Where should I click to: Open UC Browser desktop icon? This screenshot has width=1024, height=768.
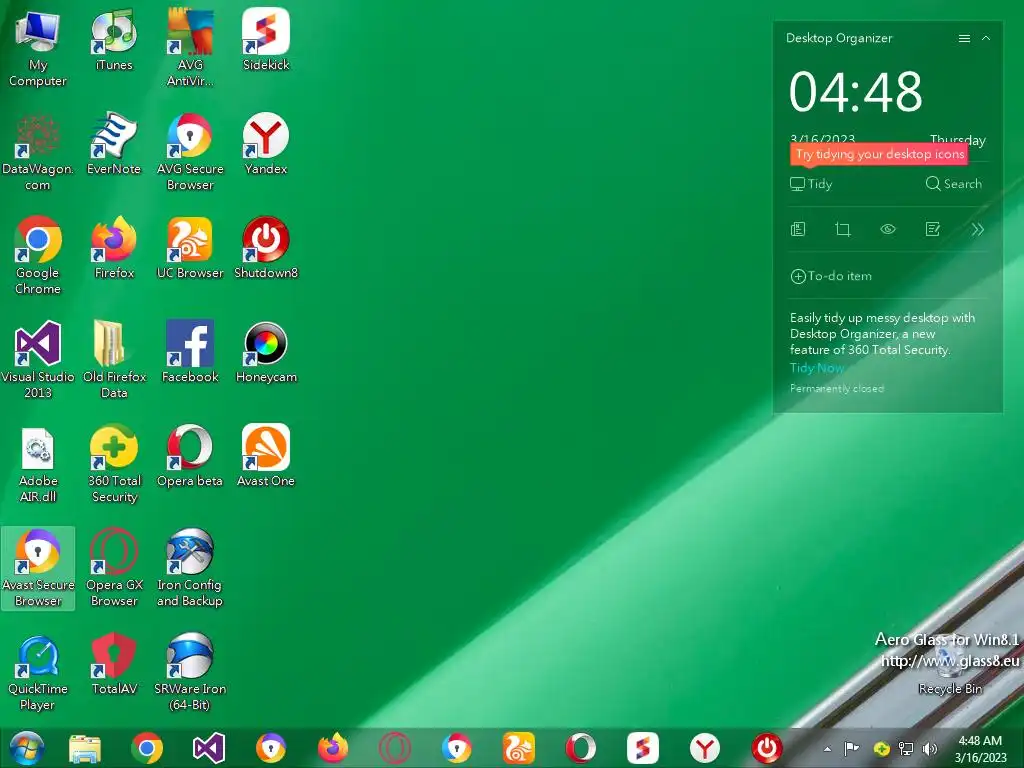[x=190, y=248]
